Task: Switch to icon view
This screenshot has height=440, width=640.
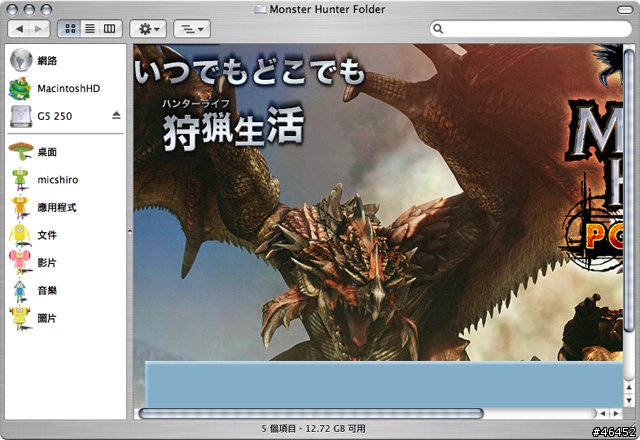Action: click(70, 29)
